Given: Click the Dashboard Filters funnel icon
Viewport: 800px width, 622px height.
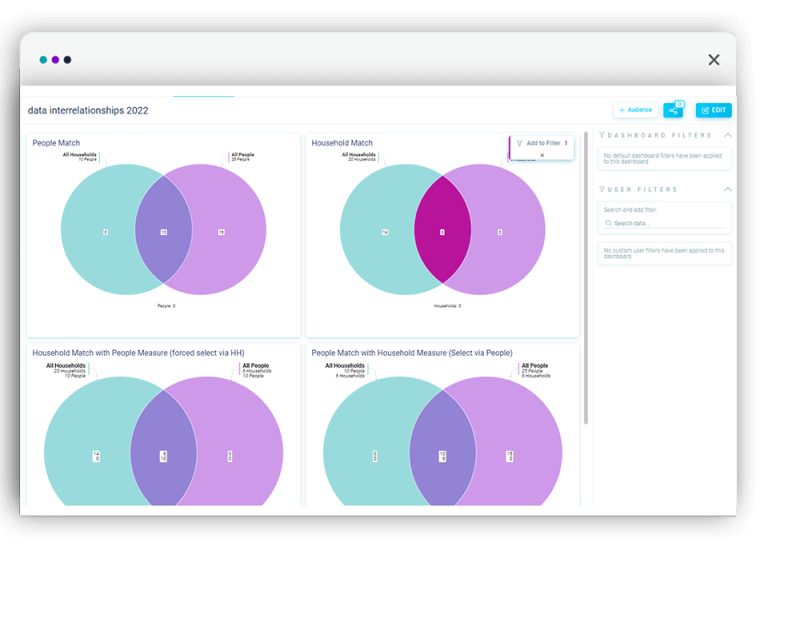Looking at the screenshot, I should point(602,135).
